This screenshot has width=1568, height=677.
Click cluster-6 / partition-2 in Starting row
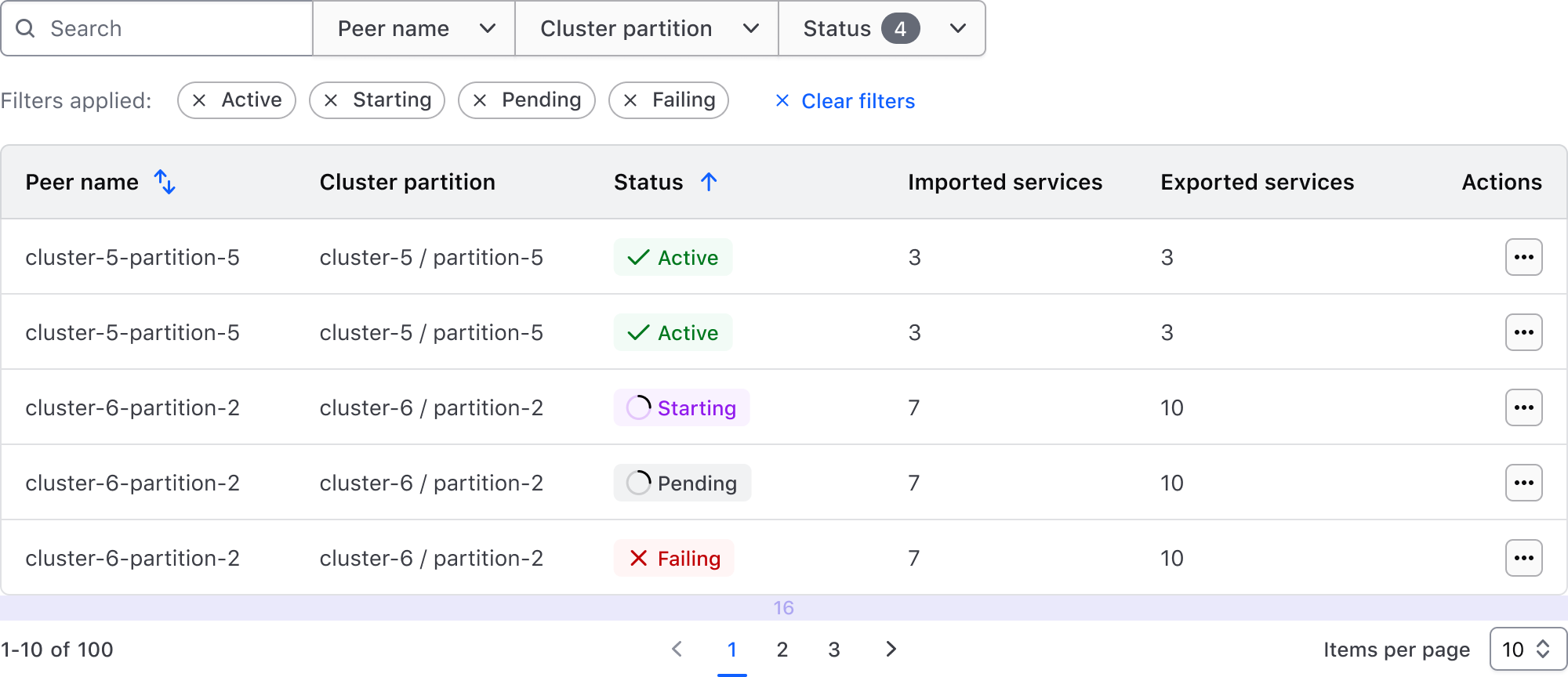431,407
